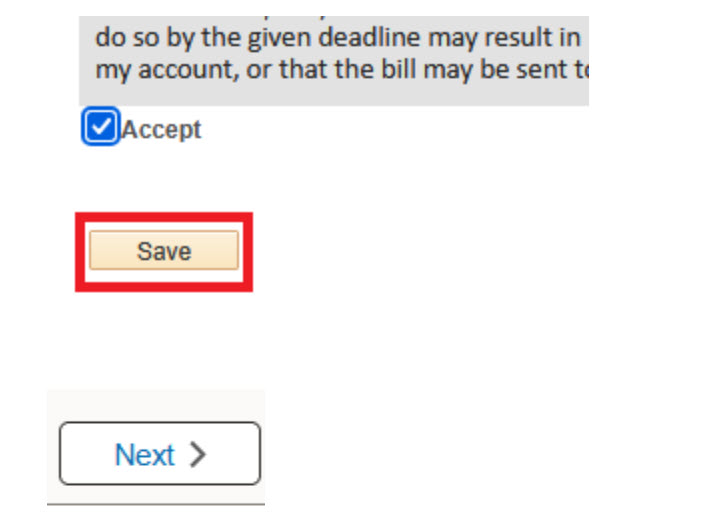Deselect the checked box left of Accept
Screen dimensions: 718x521
pos(101,129)
